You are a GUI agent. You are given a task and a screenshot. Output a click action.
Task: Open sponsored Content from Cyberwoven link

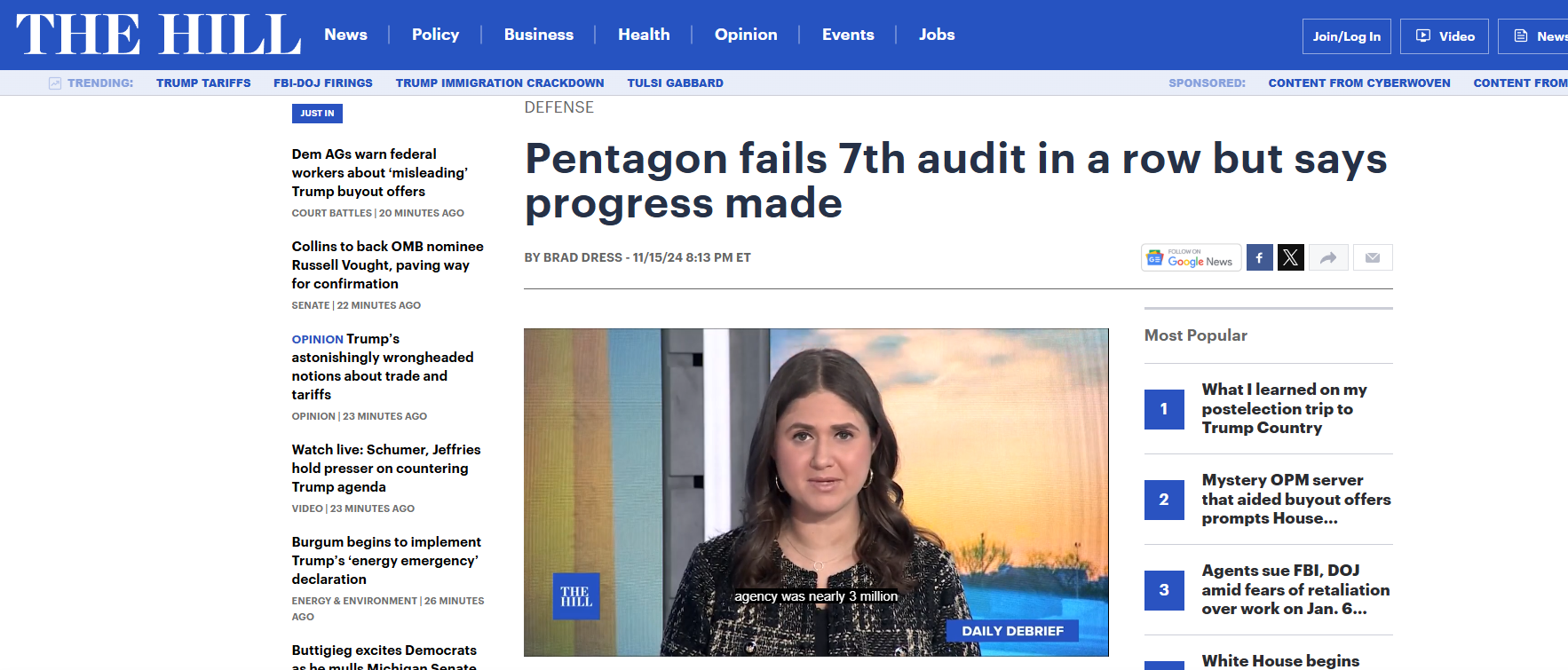(1359, 83)
